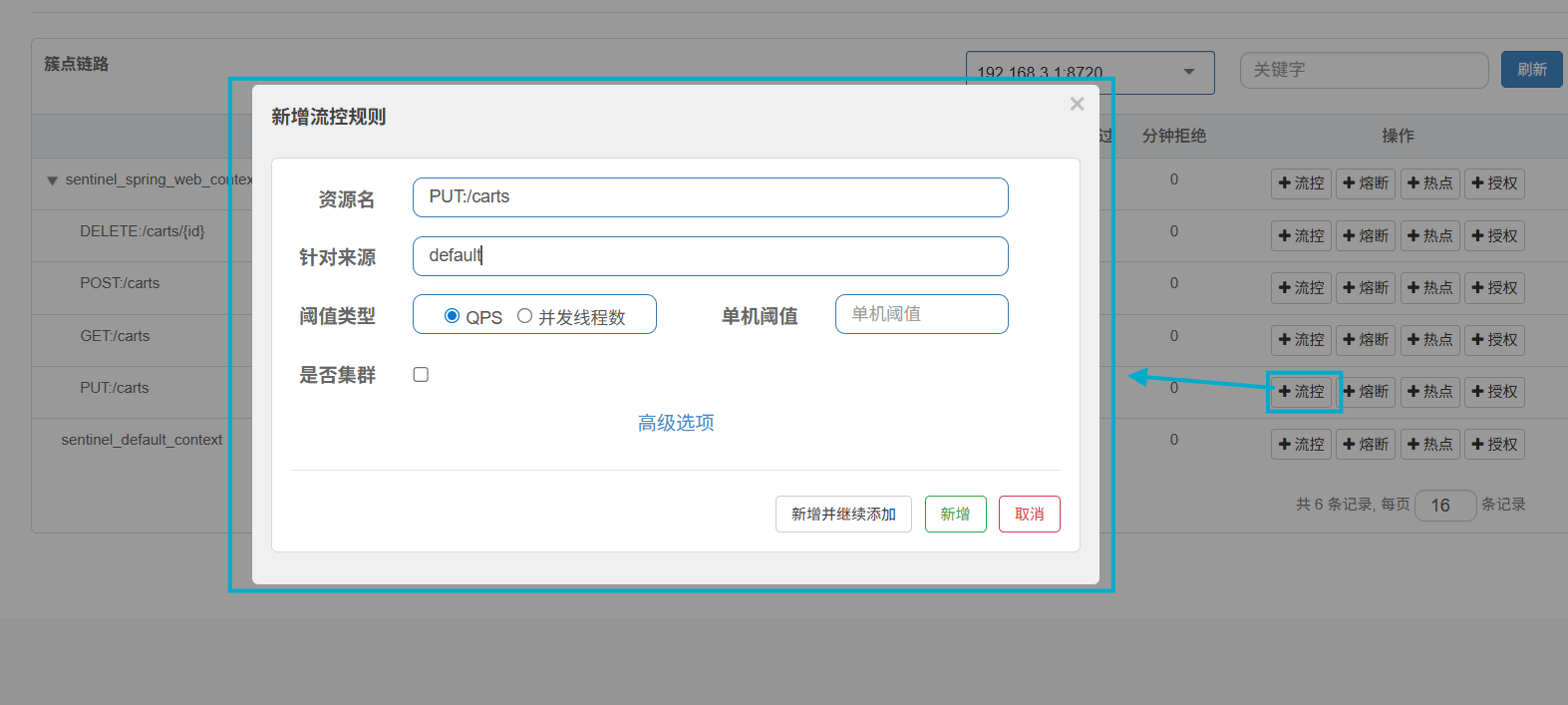Click the 关键字 search field
The image size is (1568, 705).
[1364, 70]
